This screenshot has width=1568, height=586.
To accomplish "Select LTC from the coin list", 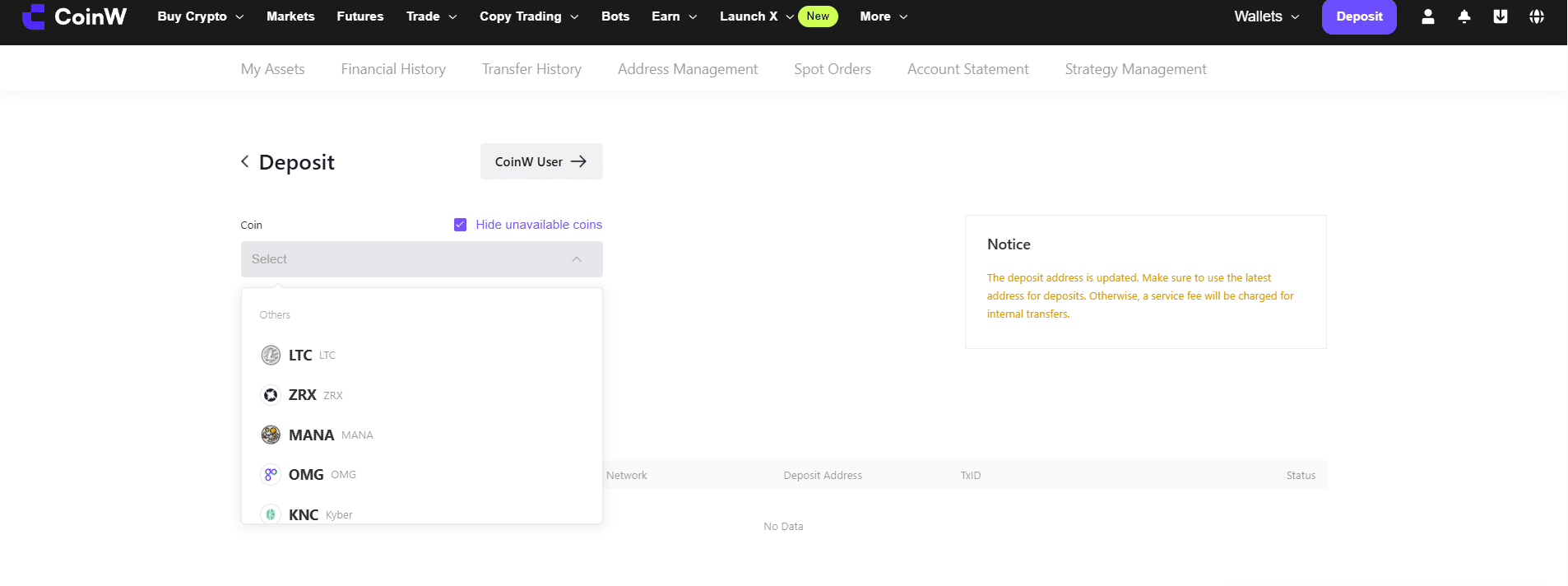I will coord(422,355).
